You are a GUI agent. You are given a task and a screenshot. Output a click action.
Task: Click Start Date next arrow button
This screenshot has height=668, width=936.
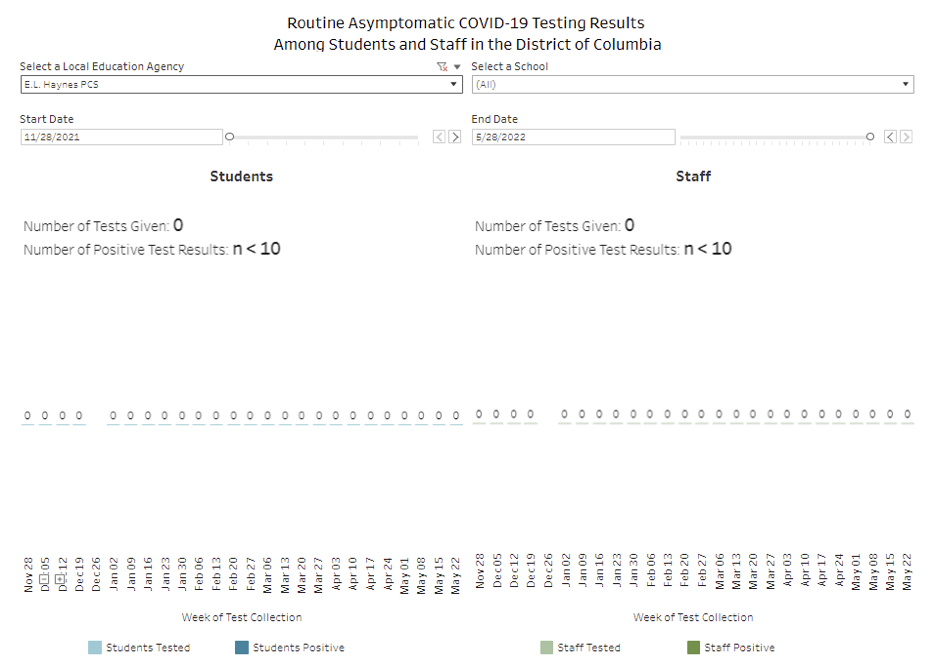[x=454, y=137]
